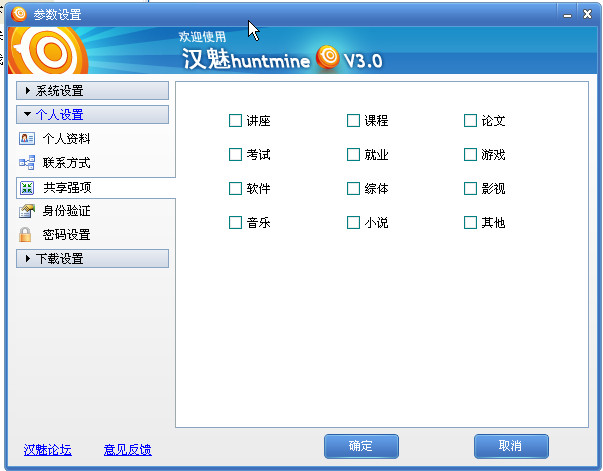Toggle the 考试 checkbox

(x=235, y=155)
